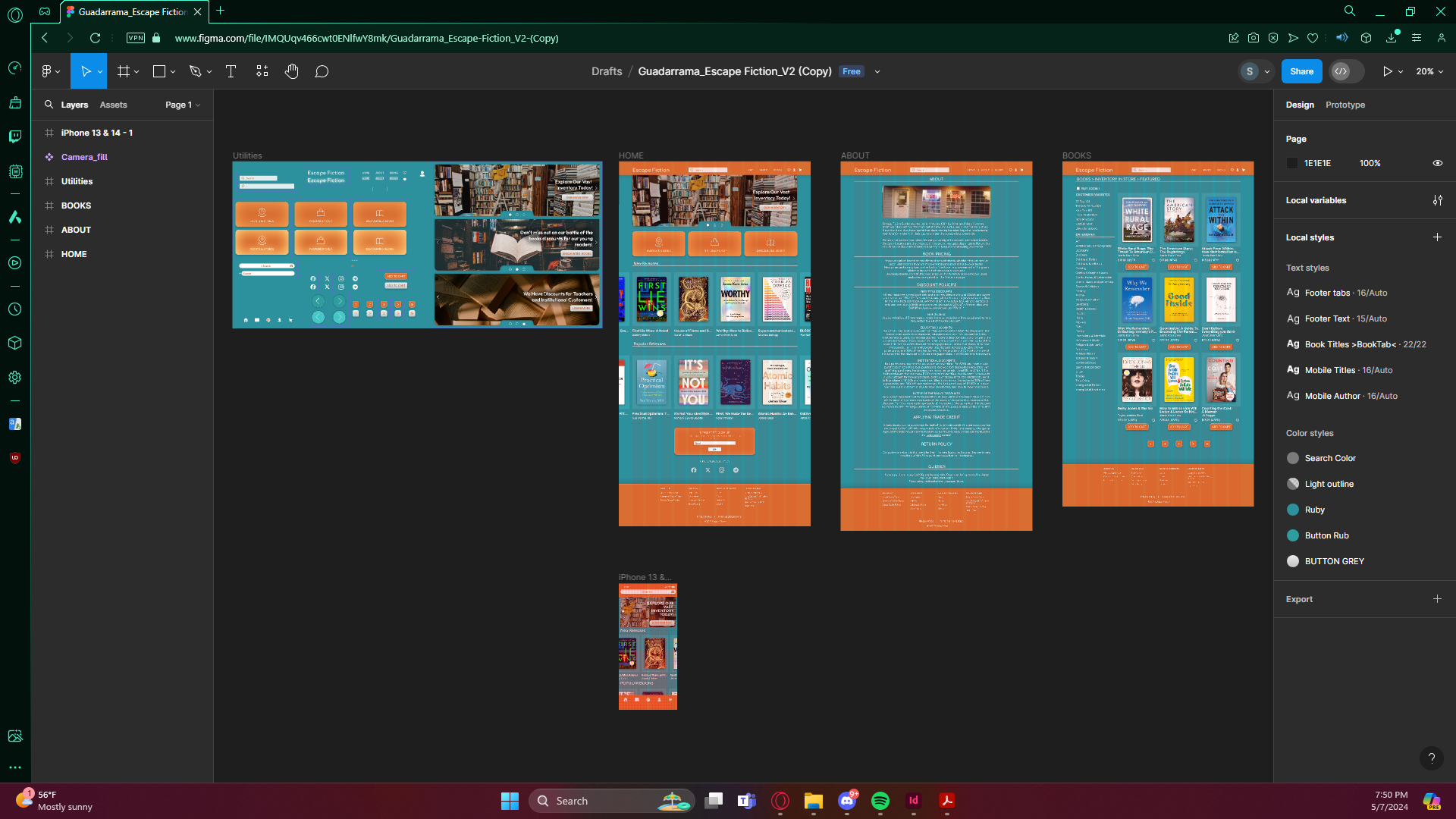The image size is (1456, 819).
Task: Switch to the Assets tab
Action: (x=113, y=105)
